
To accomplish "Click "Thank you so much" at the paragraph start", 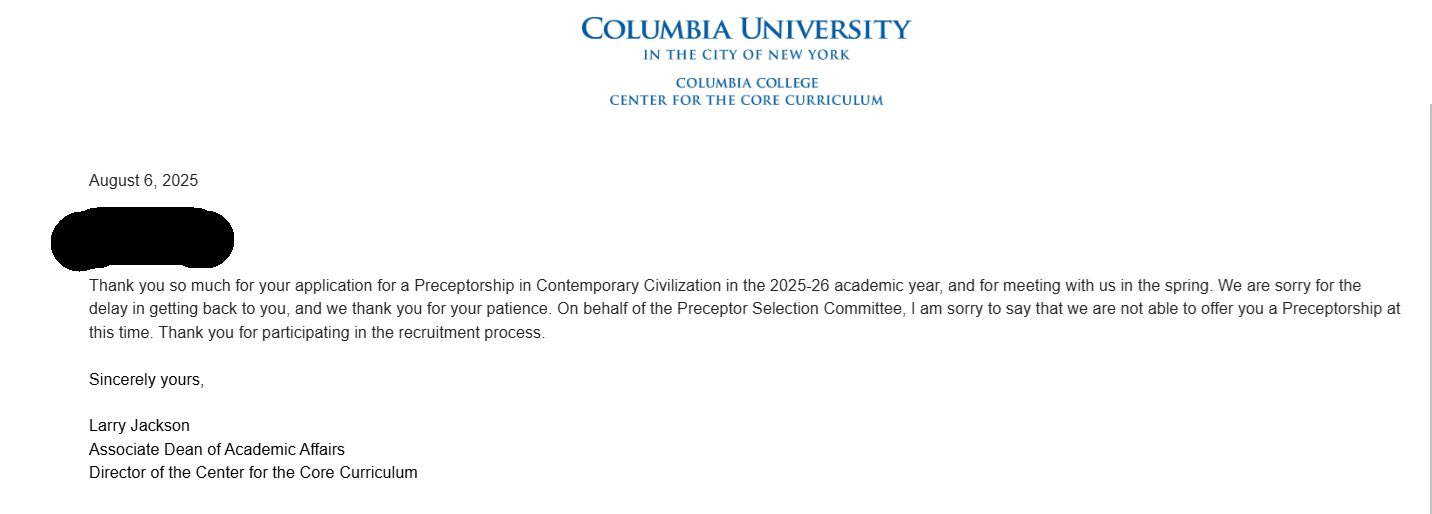I will tap(152, 286).
